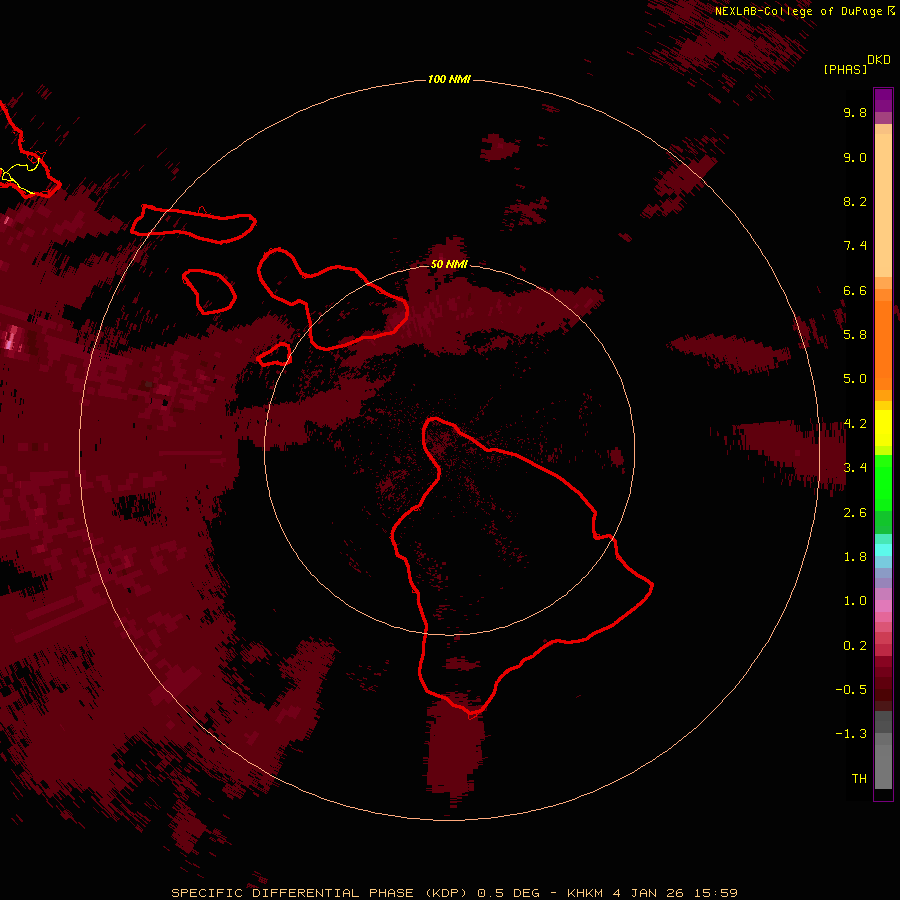Image resolution: width=900 pixels, height=900 pixels.
Task: Click the 50 NMI range ring label
Action: point(449,264)
